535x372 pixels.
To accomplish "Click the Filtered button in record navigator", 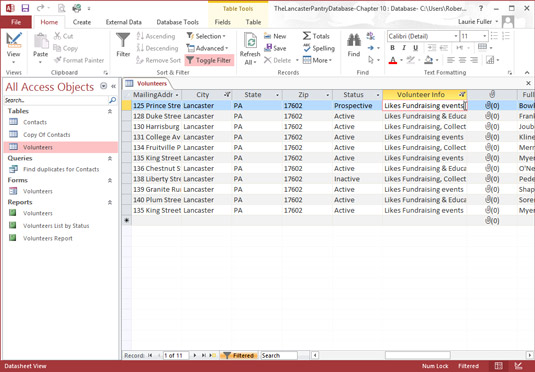I will click(239, 356).
